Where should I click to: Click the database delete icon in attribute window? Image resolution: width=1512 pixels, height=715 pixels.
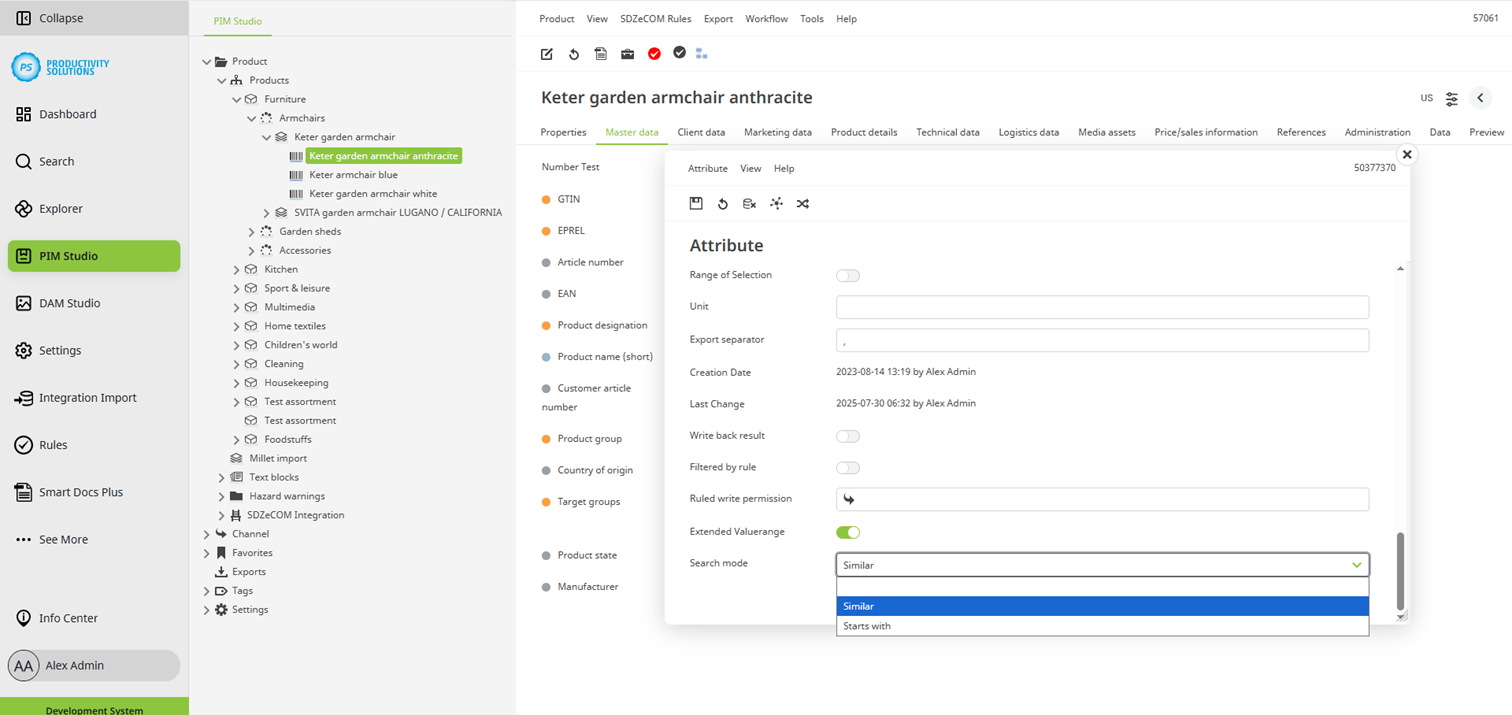point(749,203)
